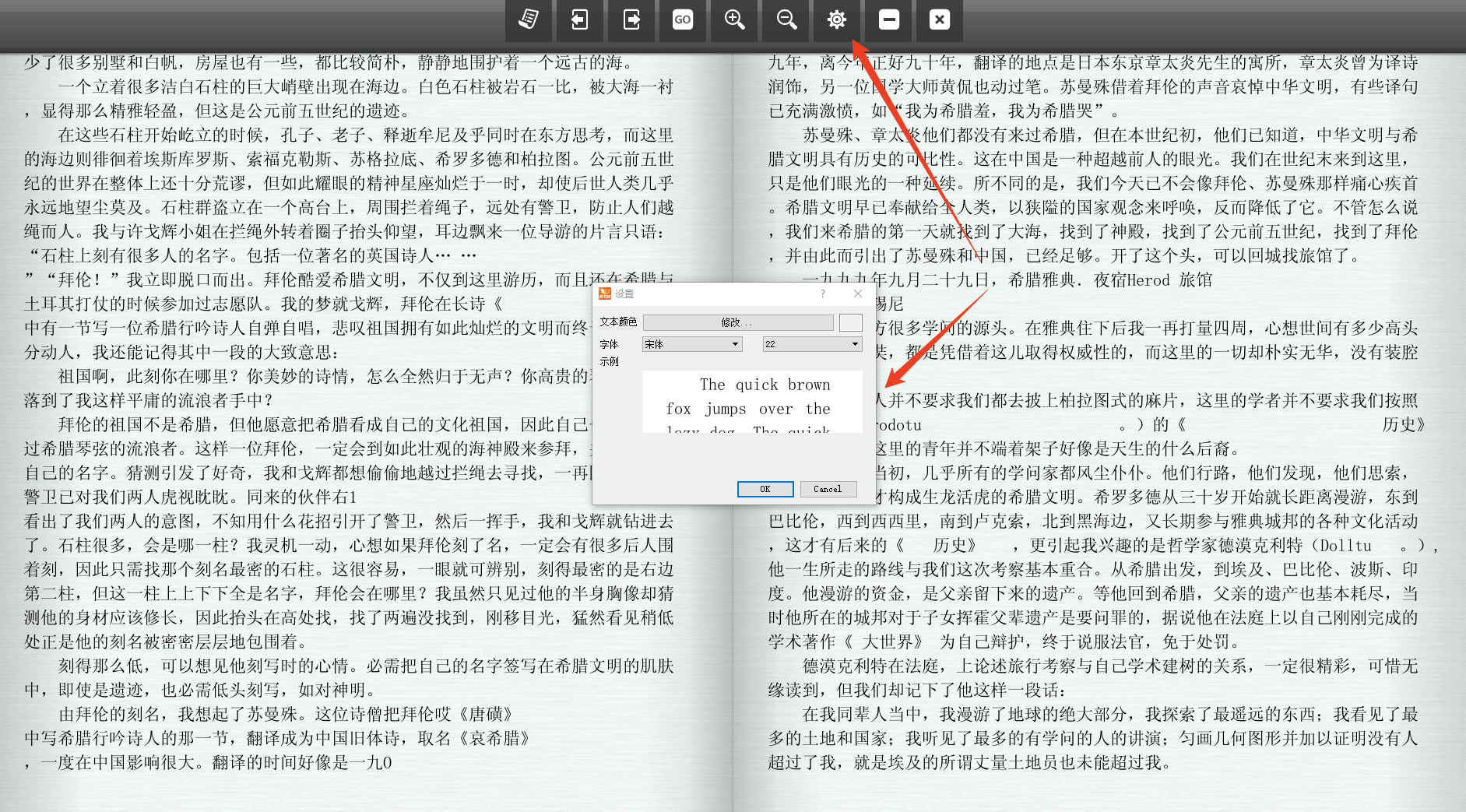Image resolution: width=1466 pixels, height=812 pixels.
Task: Zoom in using the magnifier plus
Action: [x=734, y=19]
